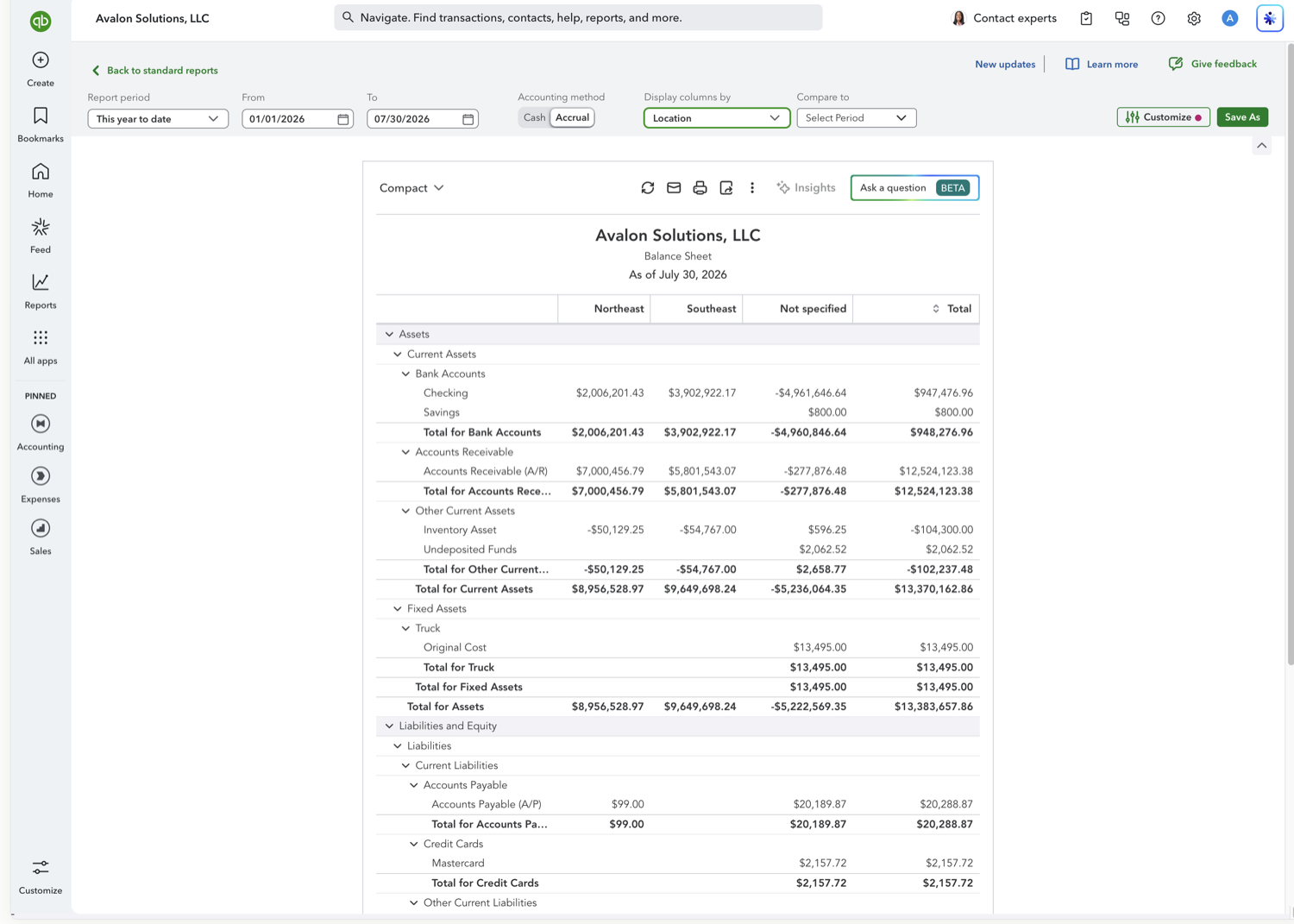Go back to standard reports
1294x924 pixels.
(154, 71)
